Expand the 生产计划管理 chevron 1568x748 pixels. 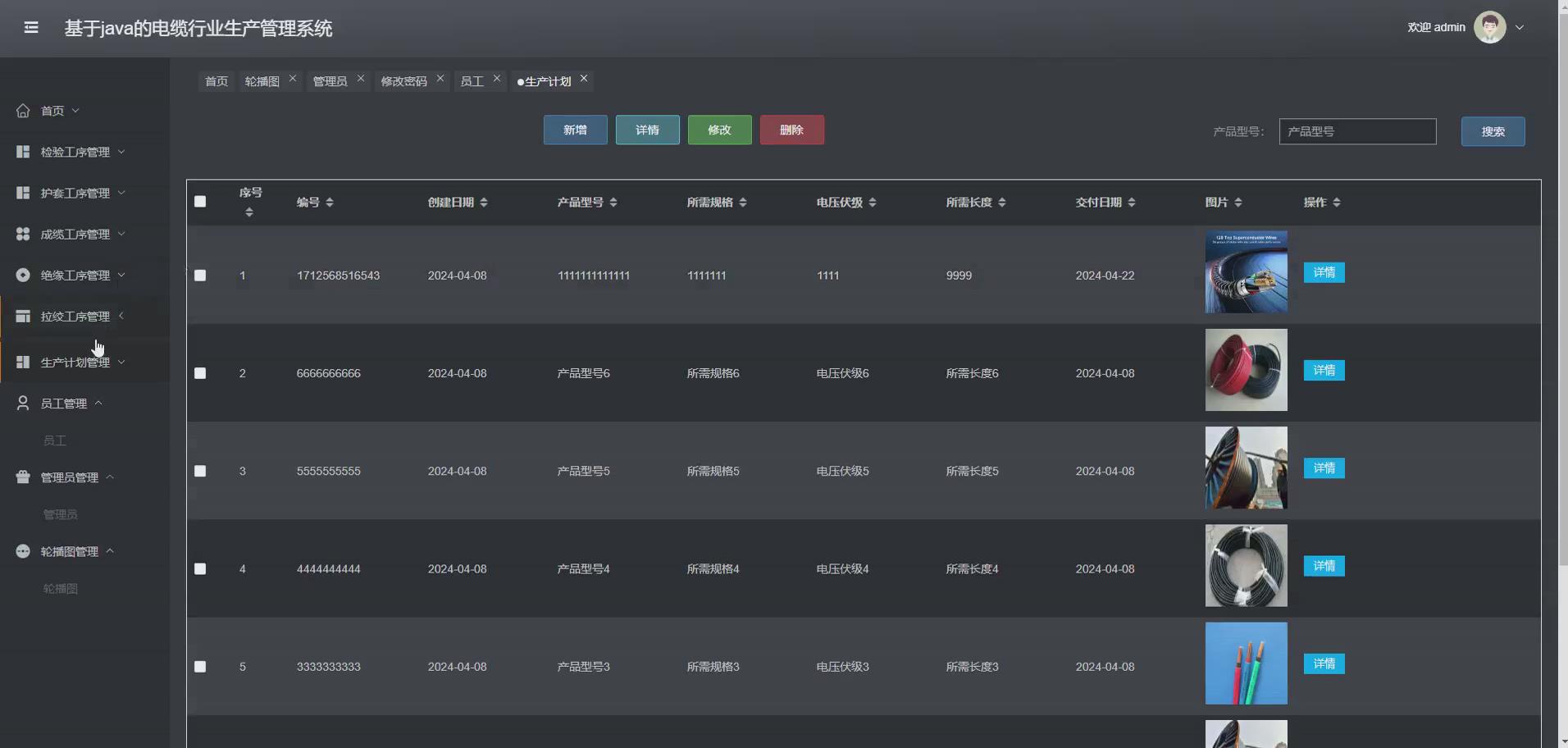pos(121,362)
